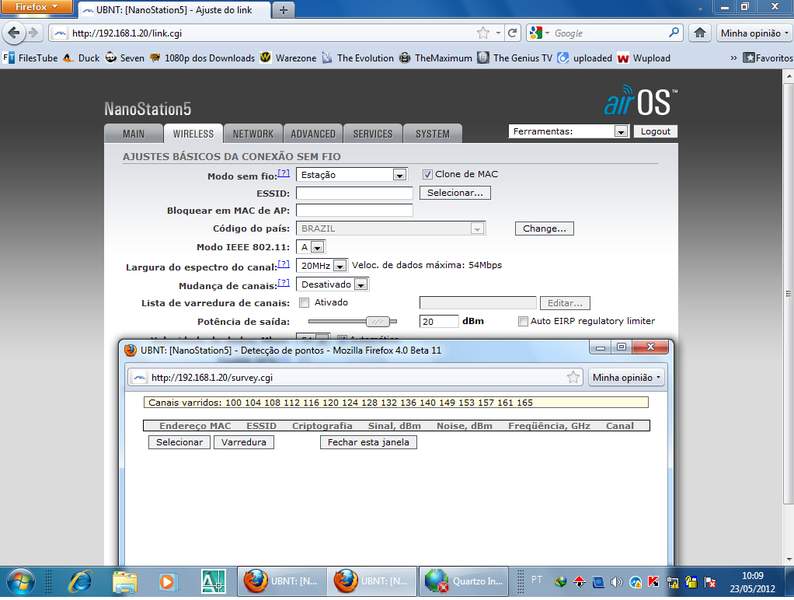Switch to the ADVANCED tab
The image size is (794, 600).
tap(313, 134)
